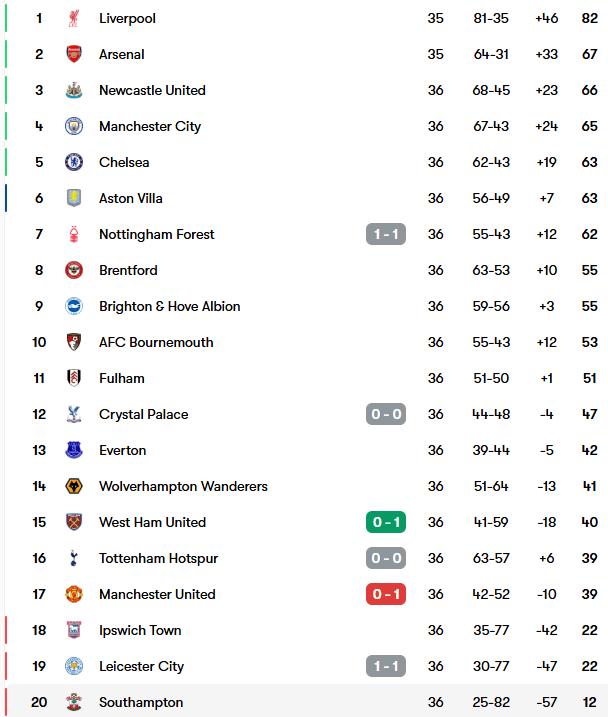Click the Arsenal club crest
608x717 pixels.
click(x=74, y=54)
